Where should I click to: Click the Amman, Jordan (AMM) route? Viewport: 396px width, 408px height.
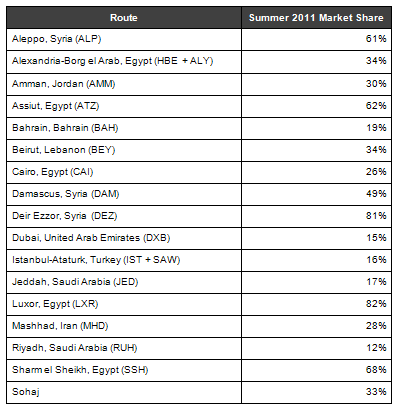point(64,84)
